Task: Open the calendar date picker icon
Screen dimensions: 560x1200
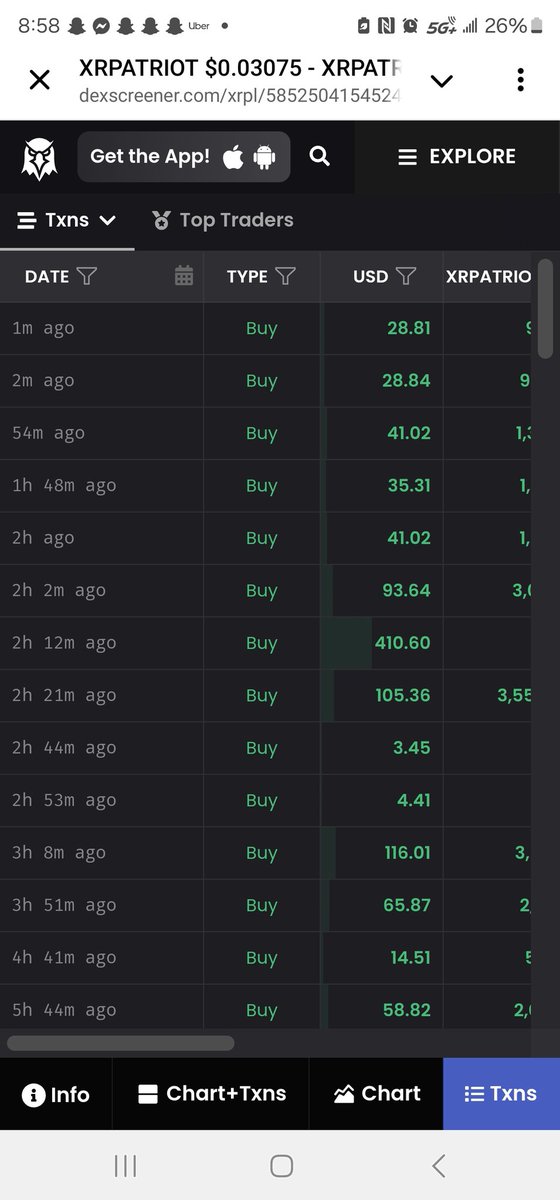Action: (184, 276)
